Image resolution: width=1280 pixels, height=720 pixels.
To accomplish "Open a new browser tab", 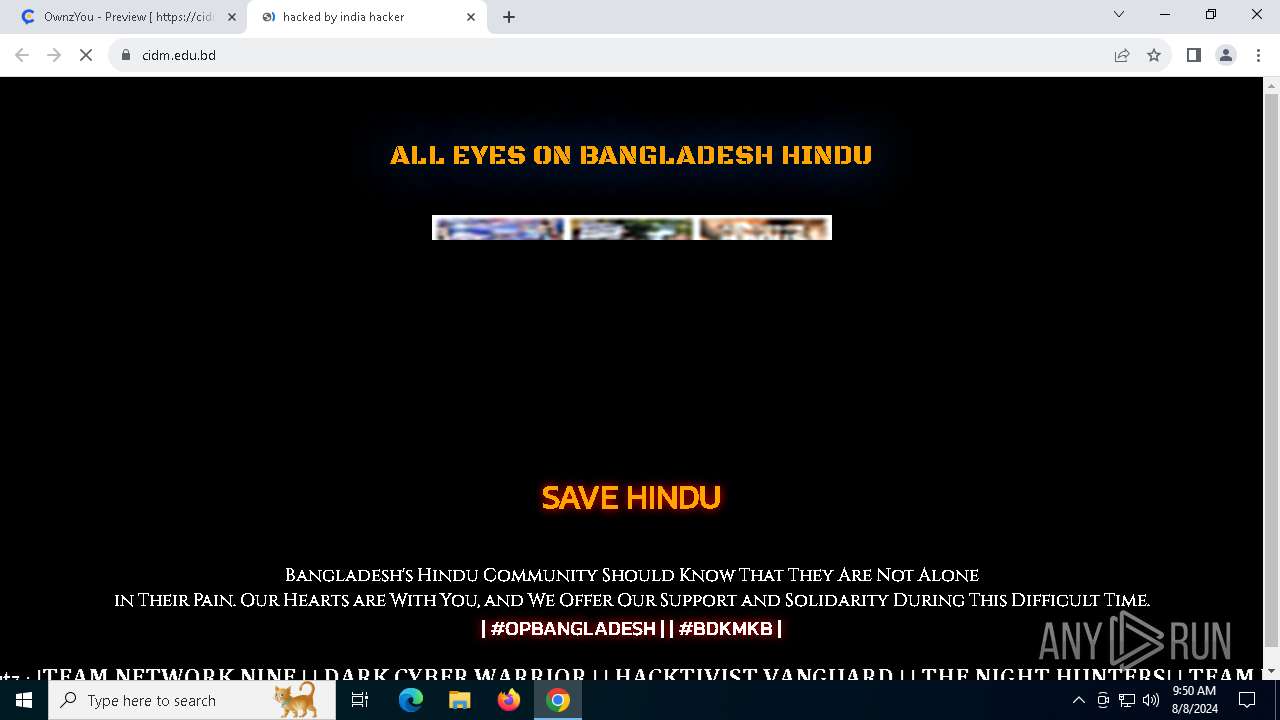I will pyautogui.click(x=509, y=17).
